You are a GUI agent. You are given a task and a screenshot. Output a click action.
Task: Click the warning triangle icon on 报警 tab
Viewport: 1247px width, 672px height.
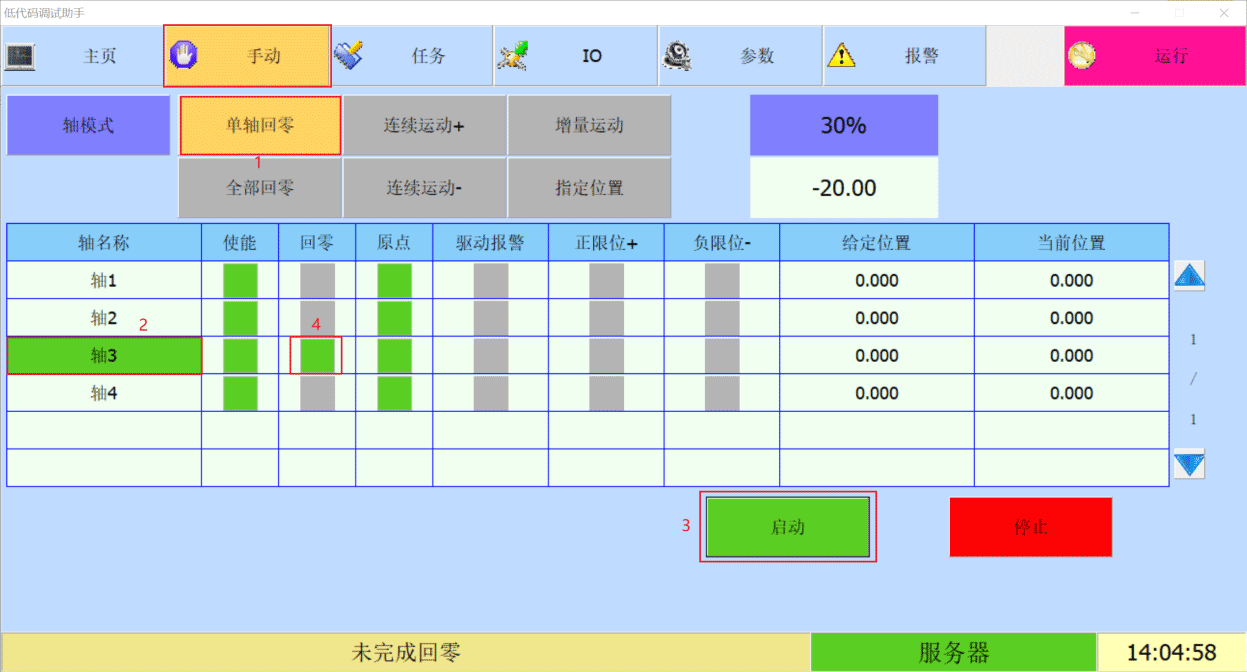coord(841,56)
